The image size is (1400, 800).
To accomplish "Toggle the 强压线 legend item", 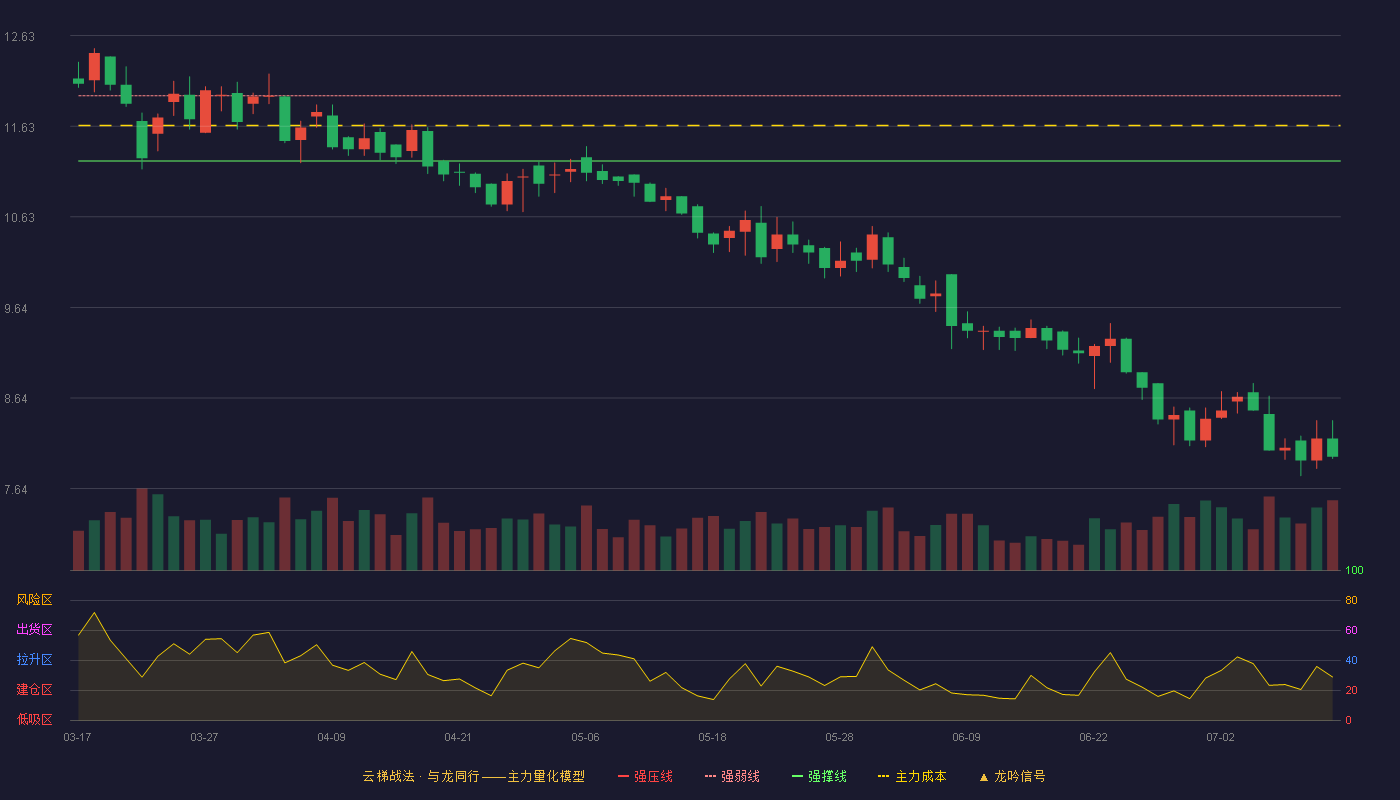I will pyautogui.click(x=646, y=776).
